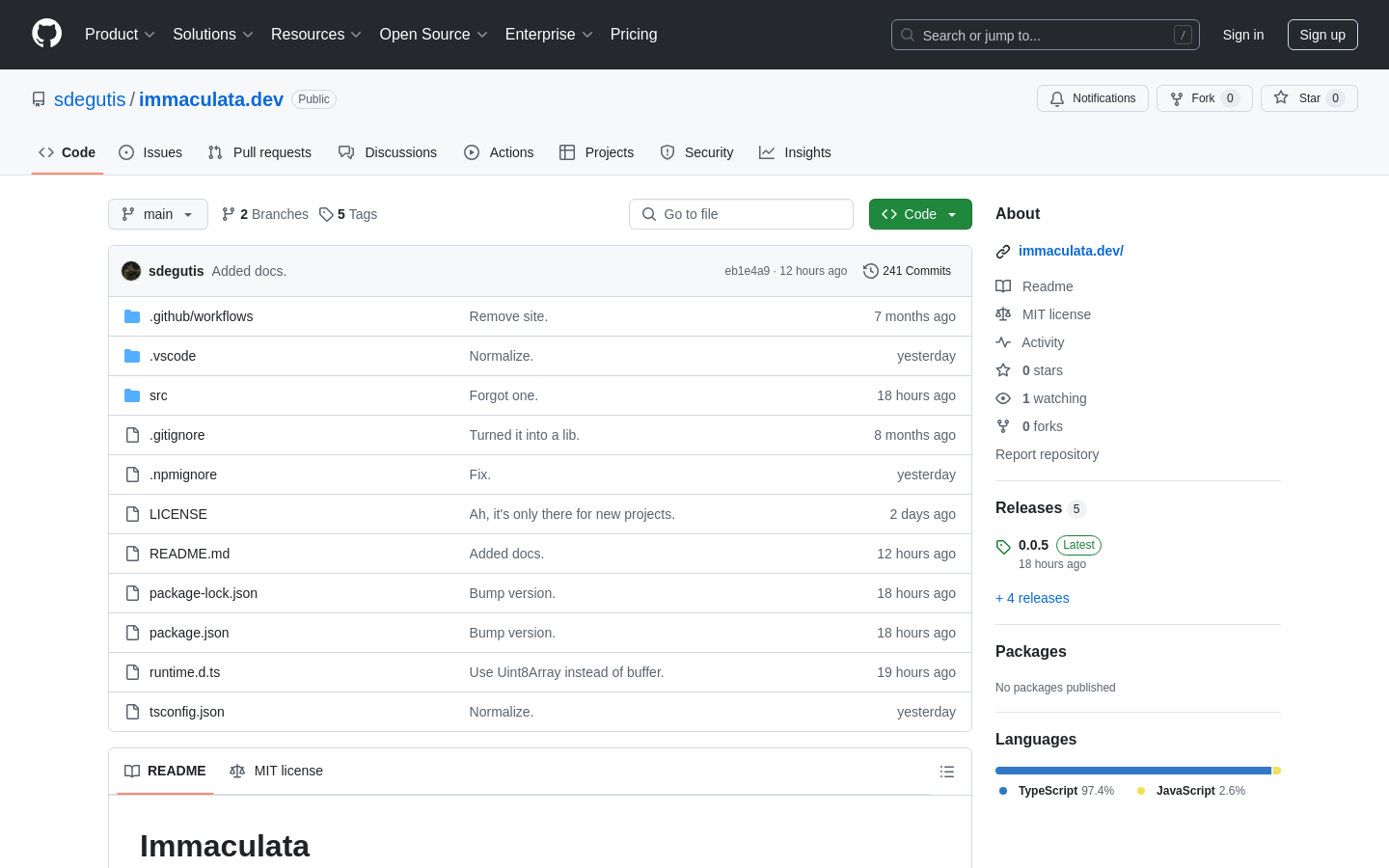Click the tag icon next to 0.0.5 release
The height and width of the screenshot is (868, 1389).
(1003, 547)
